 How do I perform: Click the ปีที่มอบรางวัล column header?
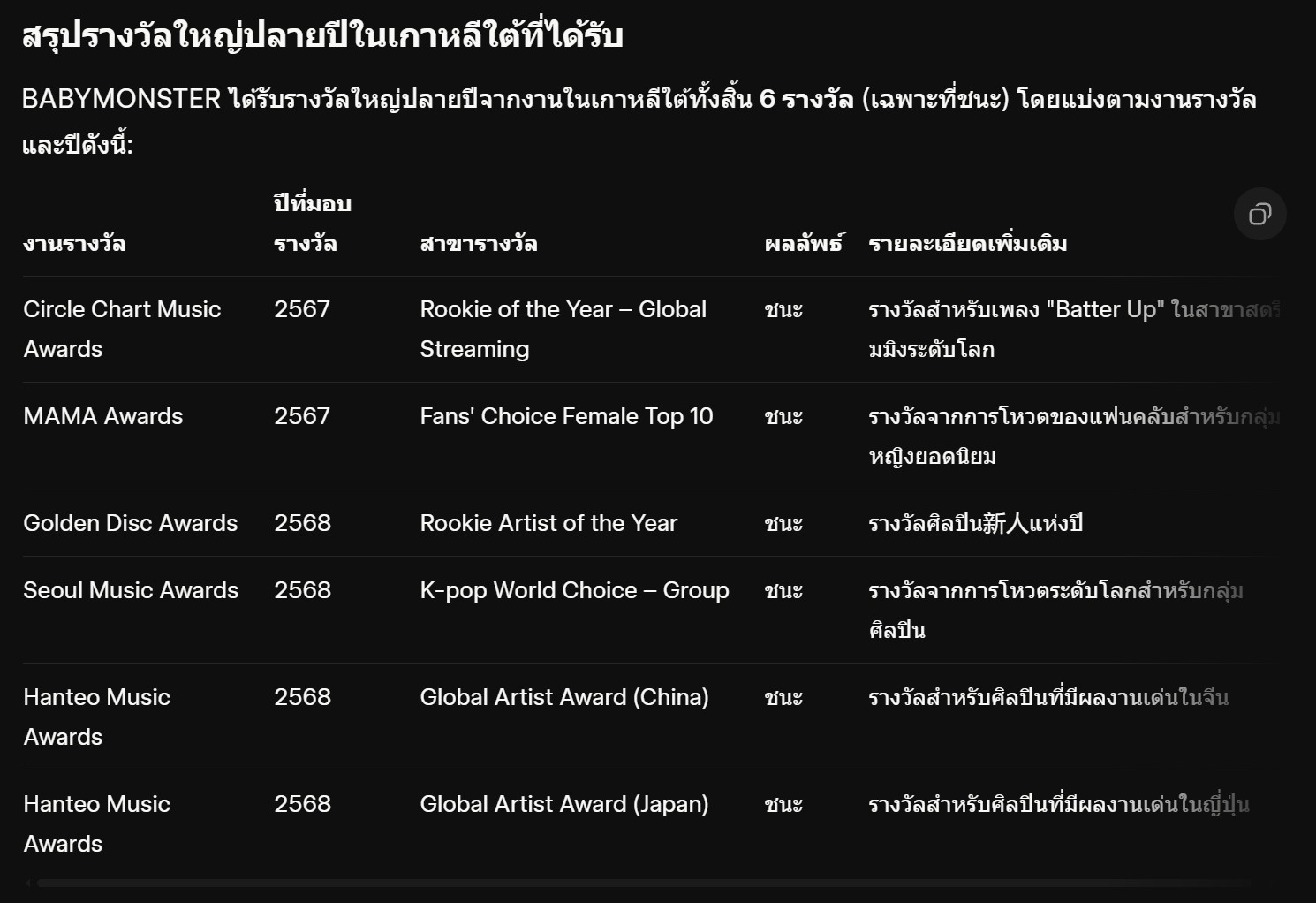coord(313,224)
